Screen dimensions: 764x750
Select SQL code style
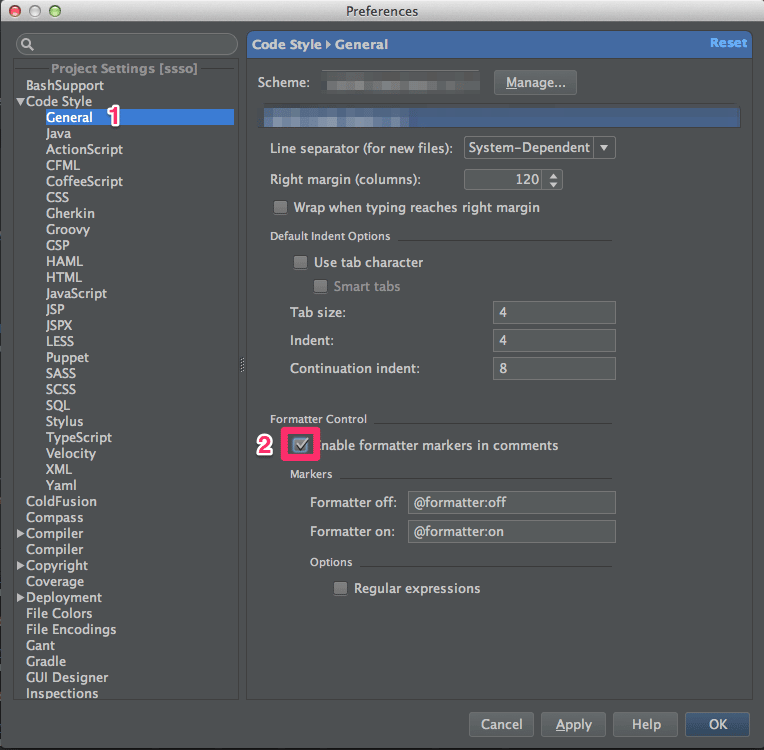coord(58,405)
